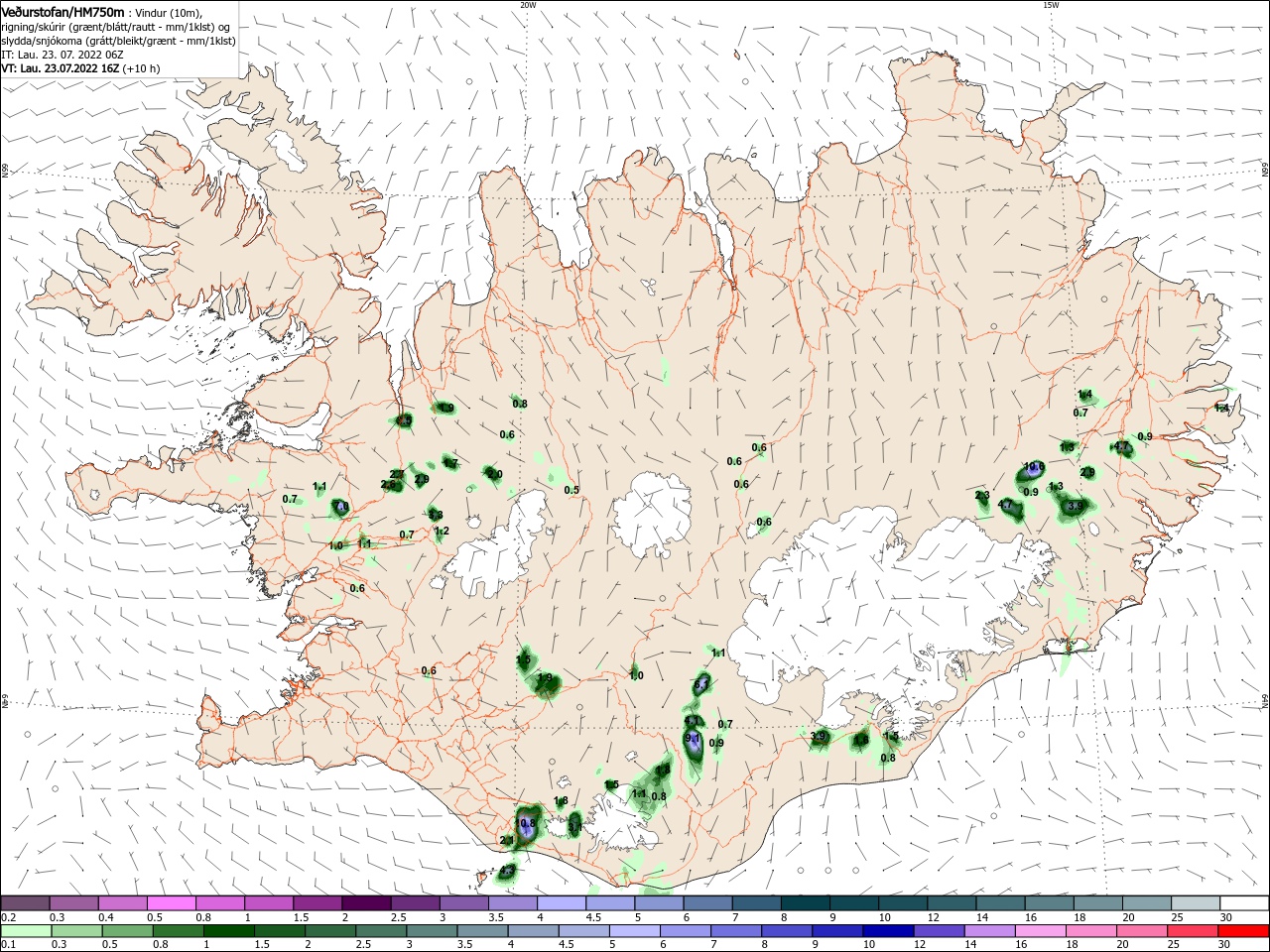This screenshot has height=952, width=1270.
Task: Pick the purple swatch between 1.5 and 2
Action: (x=317, y=903)
